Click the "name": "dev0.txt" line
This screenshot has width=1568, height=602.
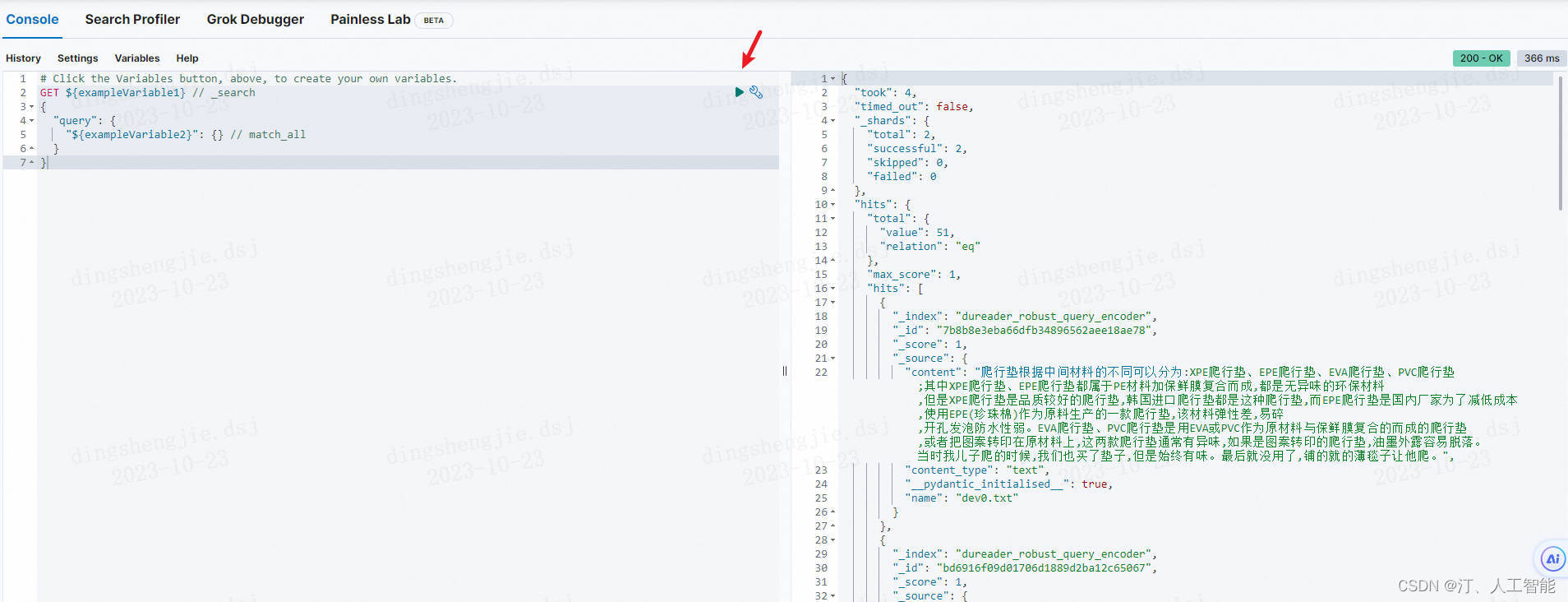click(x=962, y=498)
